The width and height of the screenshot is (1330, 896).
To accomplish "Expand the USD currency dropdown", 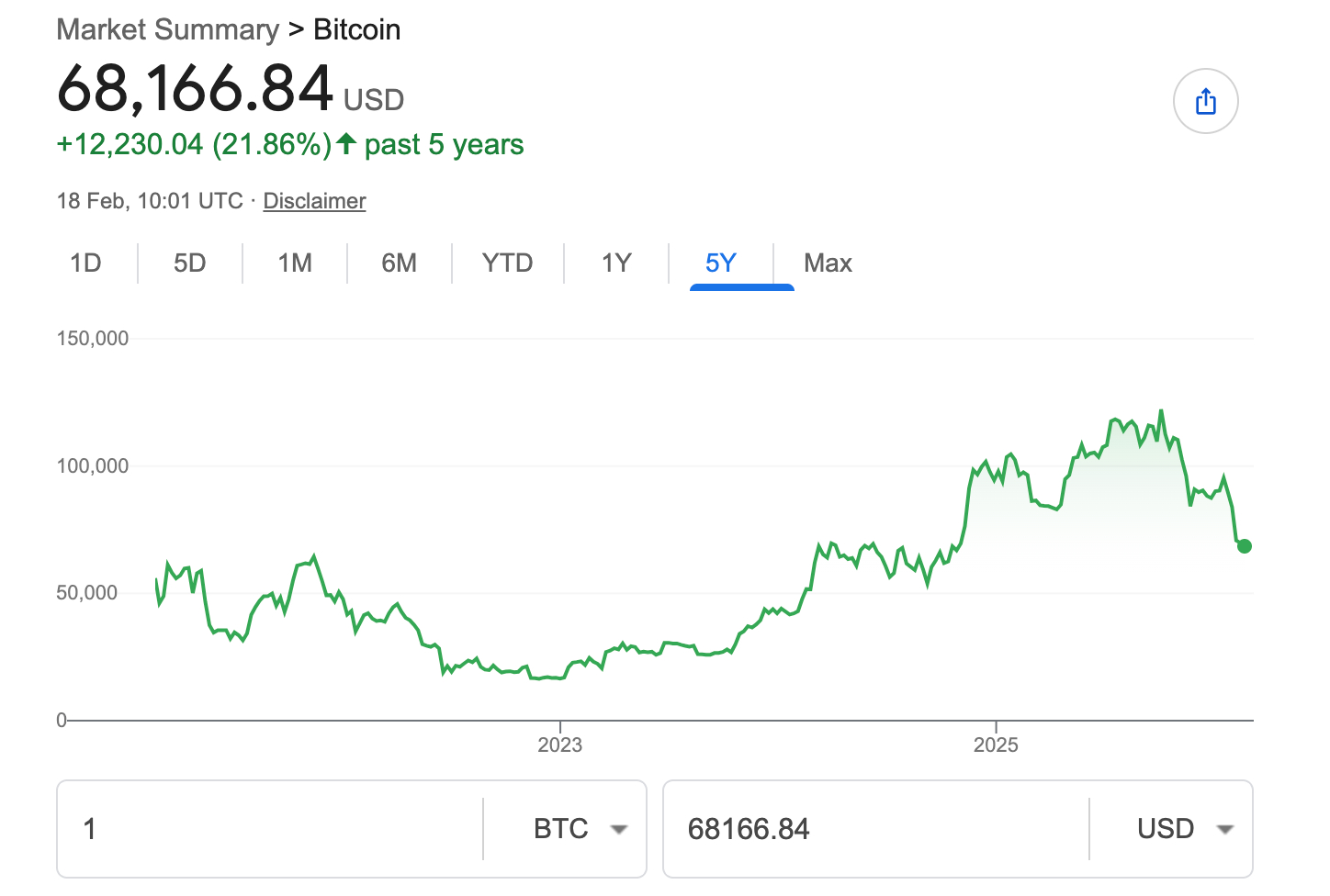I will click(x=1185, y=829).
